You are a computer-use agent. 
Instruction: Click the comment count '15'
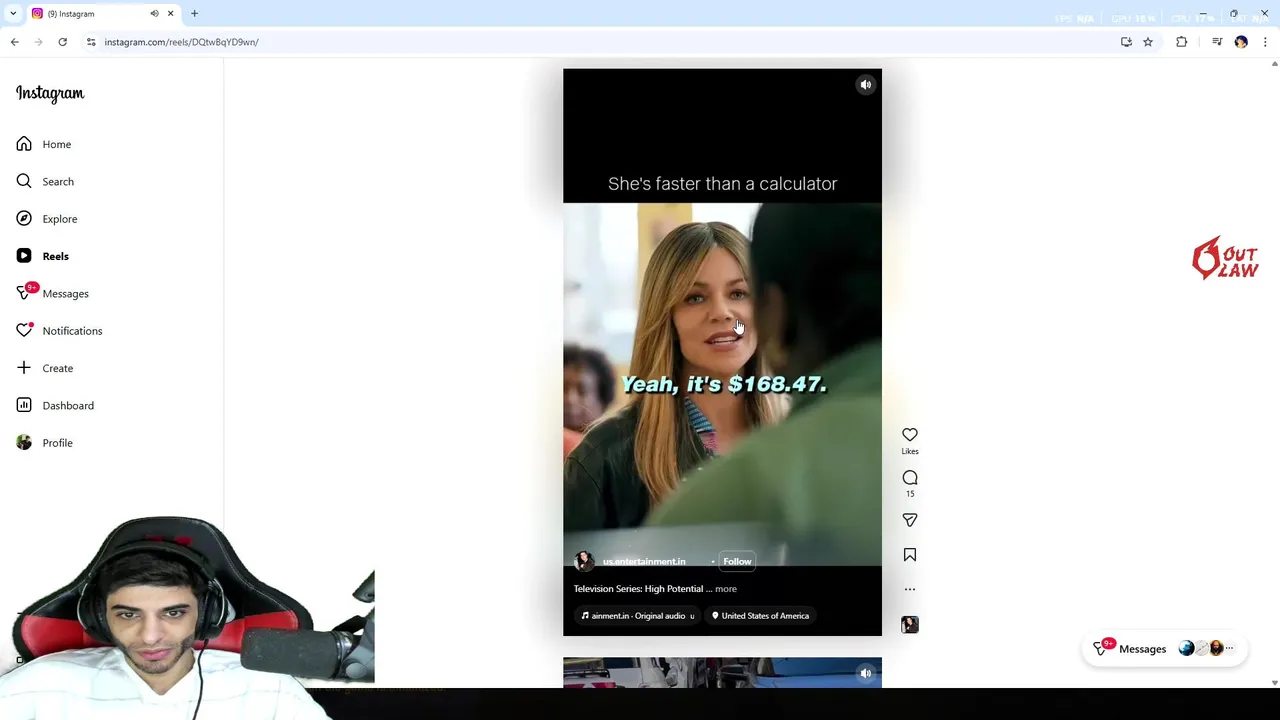[910, 494]
